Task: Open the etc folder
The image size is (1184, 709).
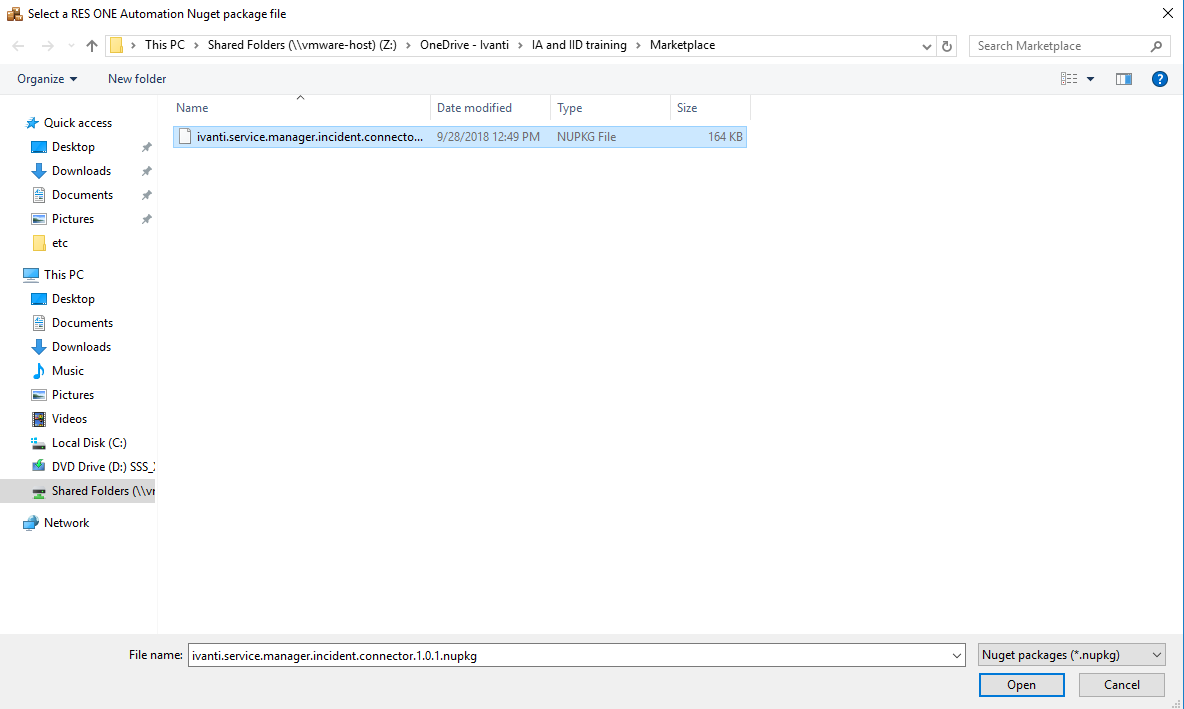Action: tap(60, 243)
